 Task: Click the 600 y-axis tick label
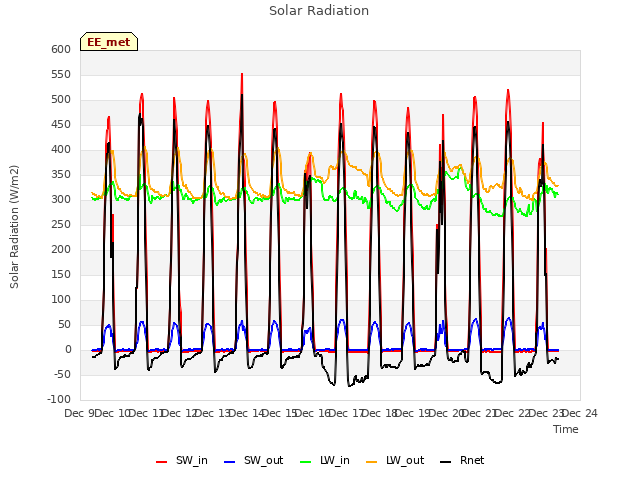click(61, 49)
